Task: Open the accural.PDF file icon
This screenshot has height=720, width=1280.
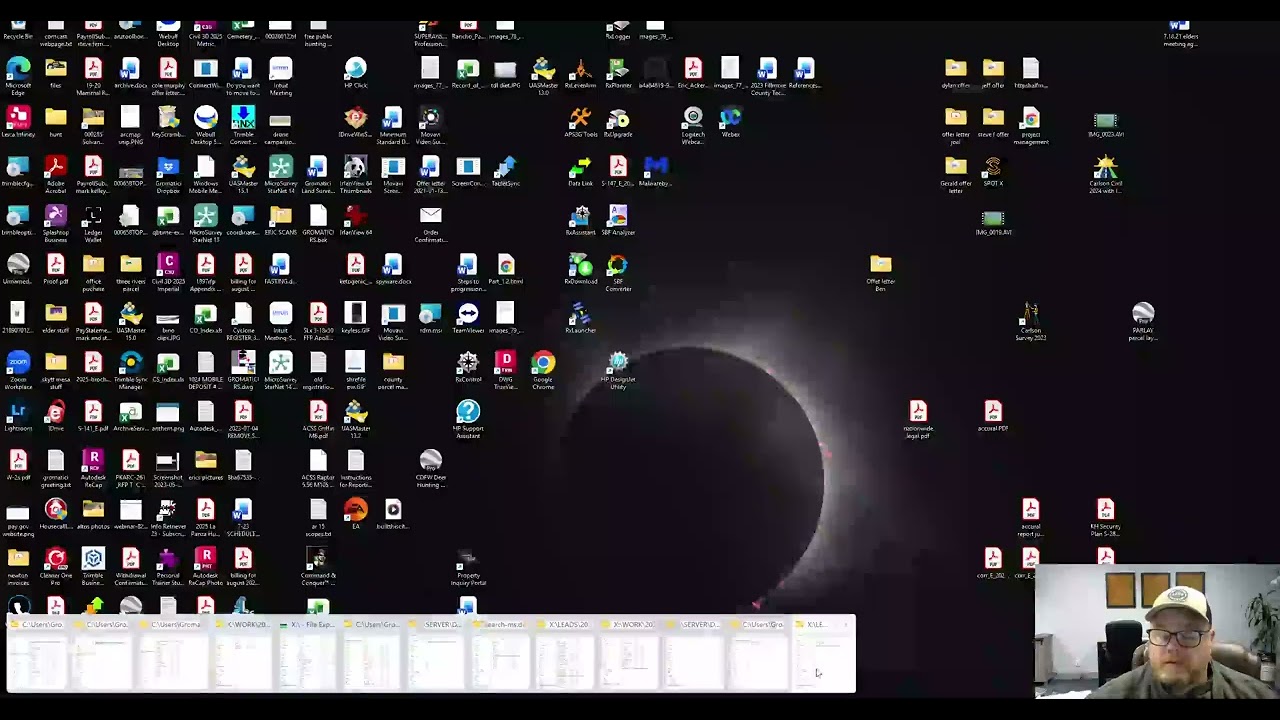Action: (993, 413)
